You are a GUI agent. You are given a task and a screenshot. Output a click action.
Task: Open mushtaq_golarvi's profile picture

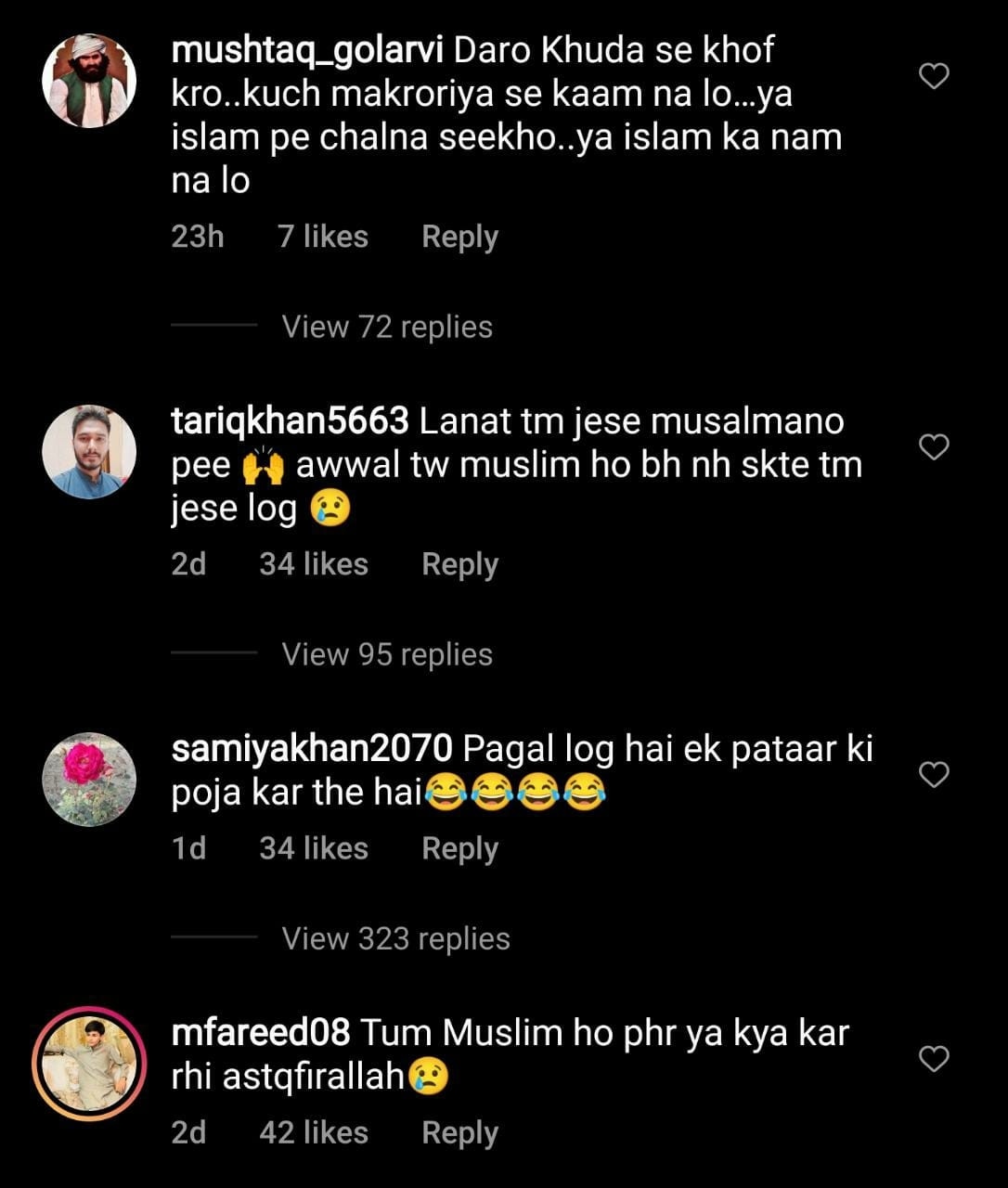tap(89, 81)
